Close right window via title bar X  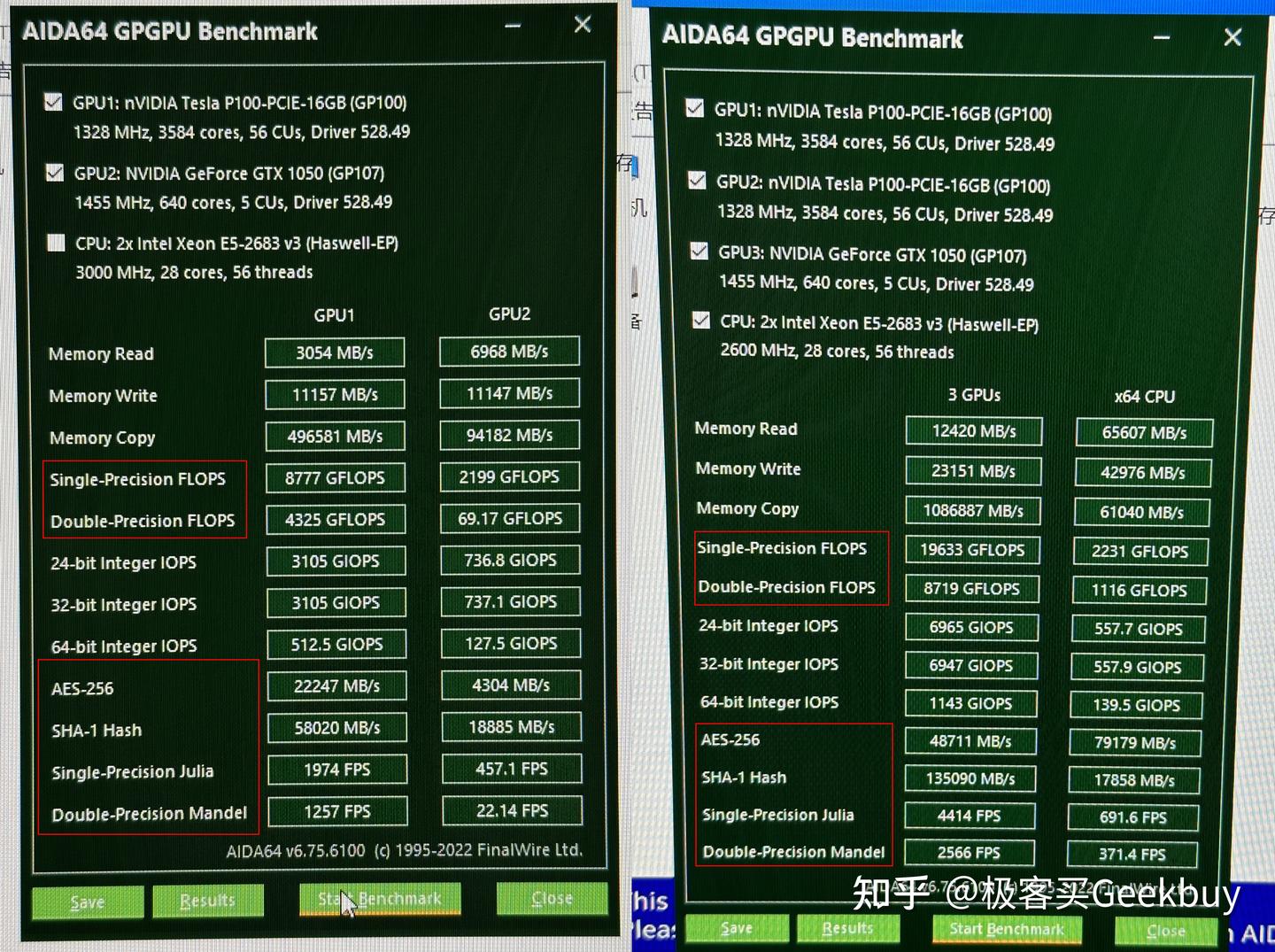click(1232, 37)
